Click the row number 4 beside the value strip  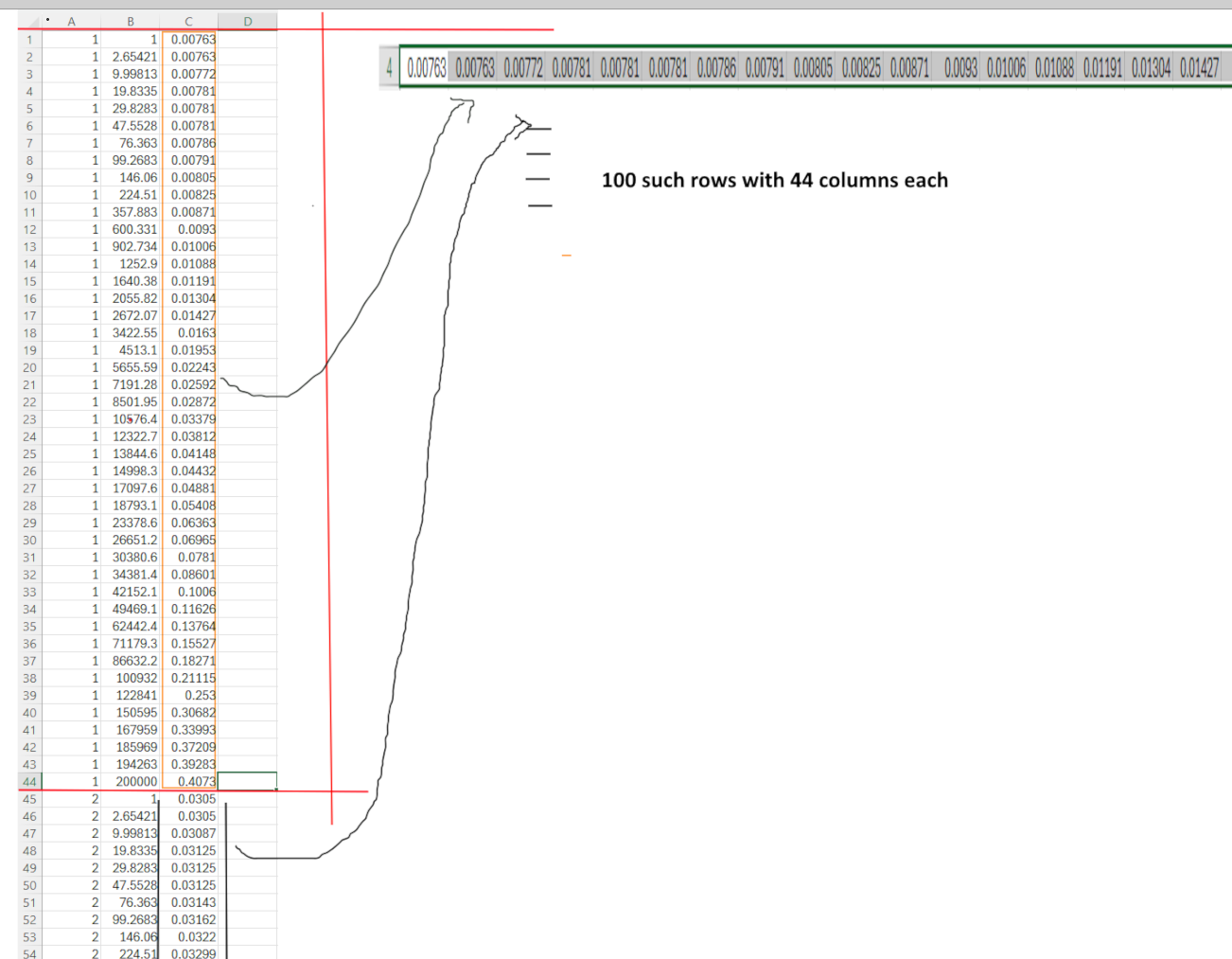pyautogui.click(x=389, y=66)
